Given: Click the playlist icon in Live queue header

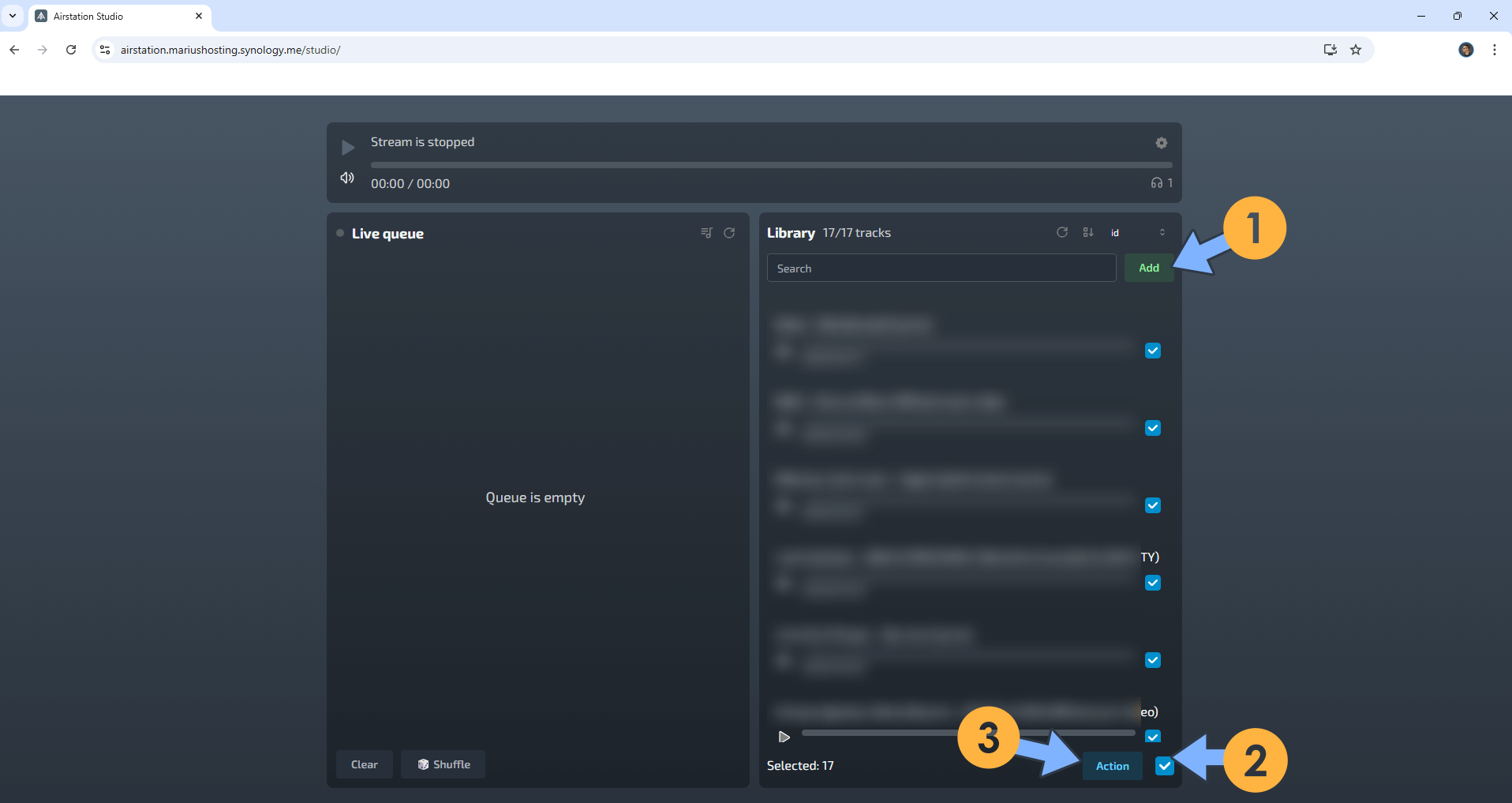Looking at the screenshot, I should click(706, 232).
